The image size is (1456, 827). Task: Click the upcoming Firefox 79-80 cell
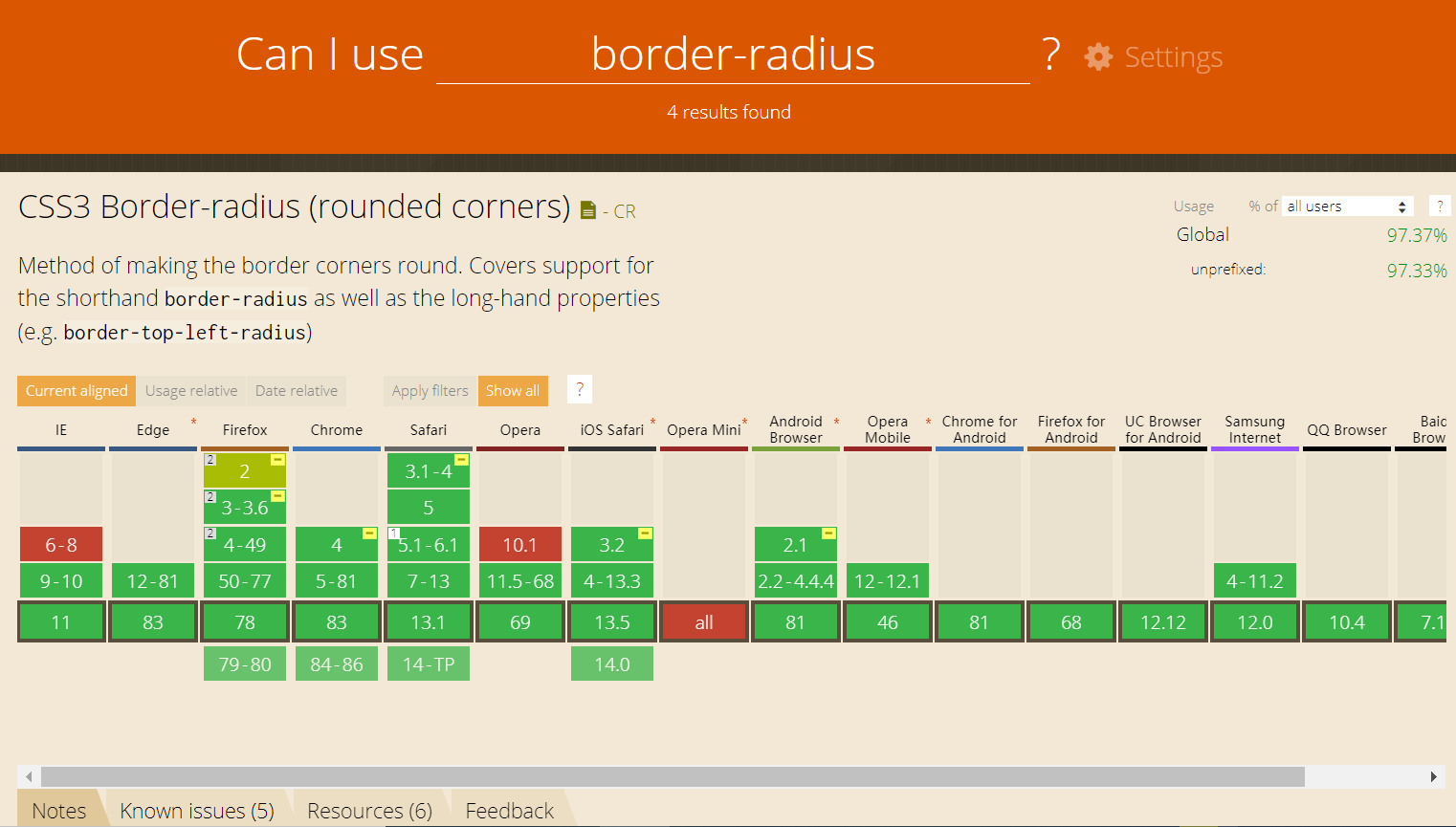[x=245, y=664]
